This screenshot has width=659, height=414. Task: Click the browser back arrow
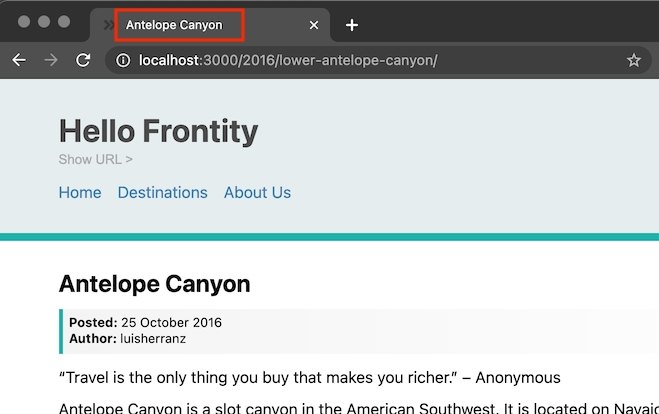click(18, 61)
